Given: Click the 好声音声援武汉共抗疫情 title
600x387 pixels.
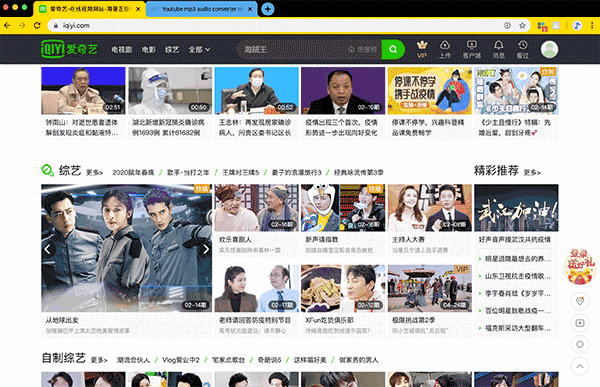Looking at the screenshot, I should click(x=515, y=240).
